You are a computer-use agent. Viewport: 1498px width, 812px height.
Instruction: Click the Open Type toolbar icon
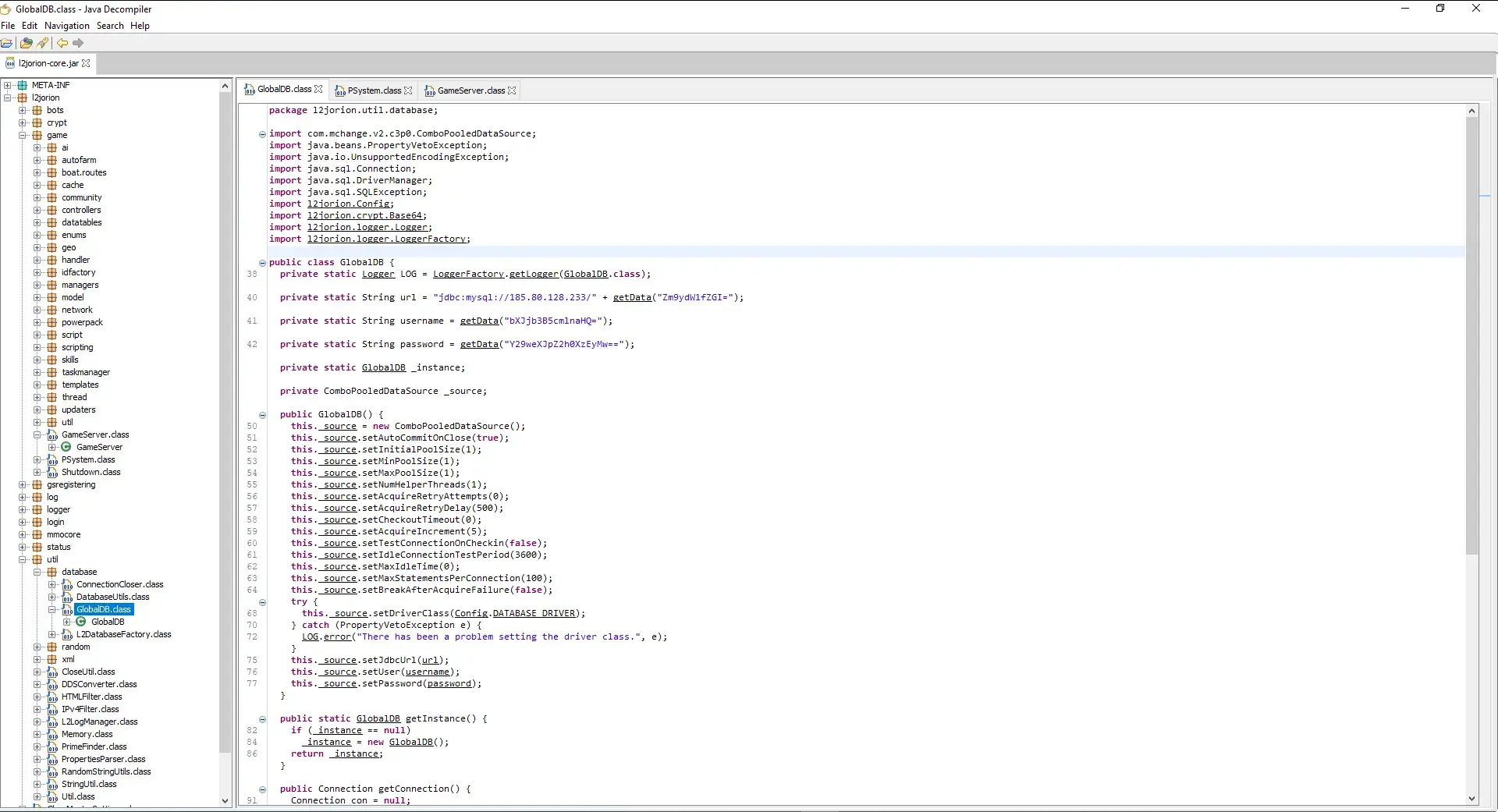27,43
